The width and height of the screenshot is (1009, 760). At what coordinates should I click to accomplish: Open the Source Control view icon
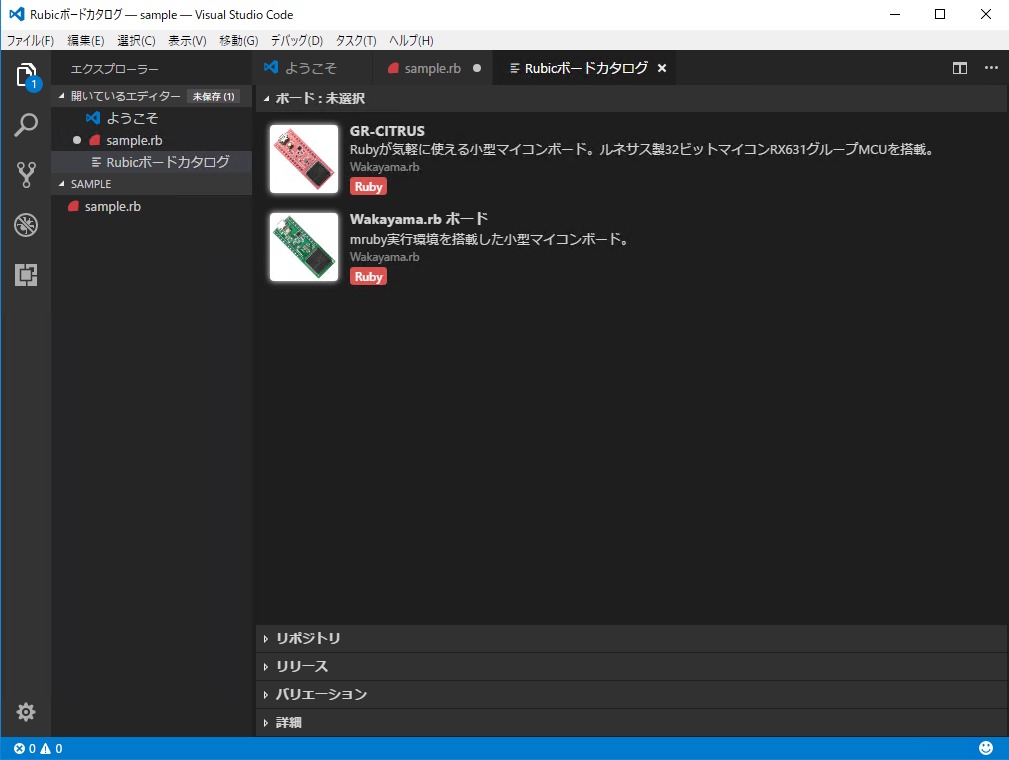[26, 174]
